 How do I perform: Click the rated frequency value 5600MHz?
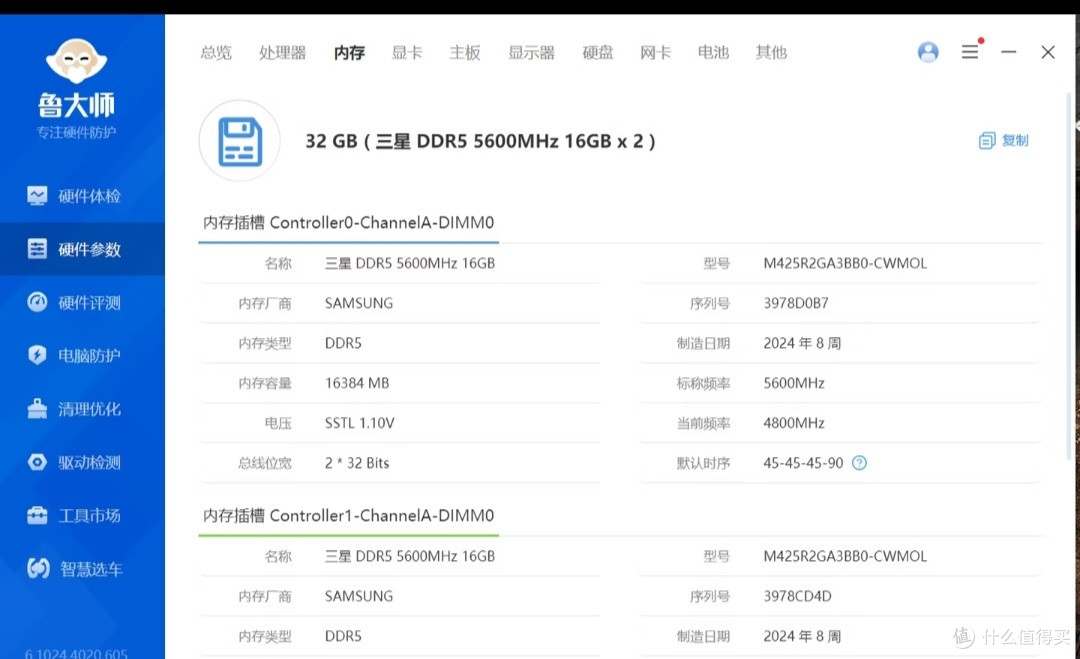pos(793,383)
